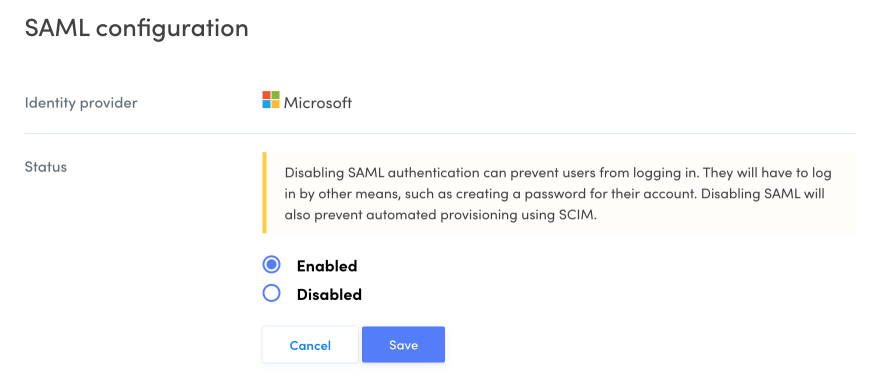Click the Microsoft logo icon
Viewport: 876px width, 377px height.
pyautogui.click(x=271, y=100)
